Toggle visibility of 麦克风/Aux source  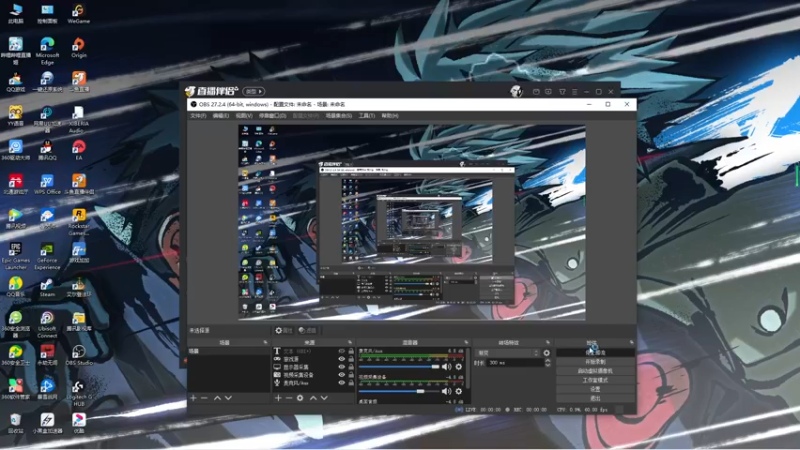tap(341, 382)
